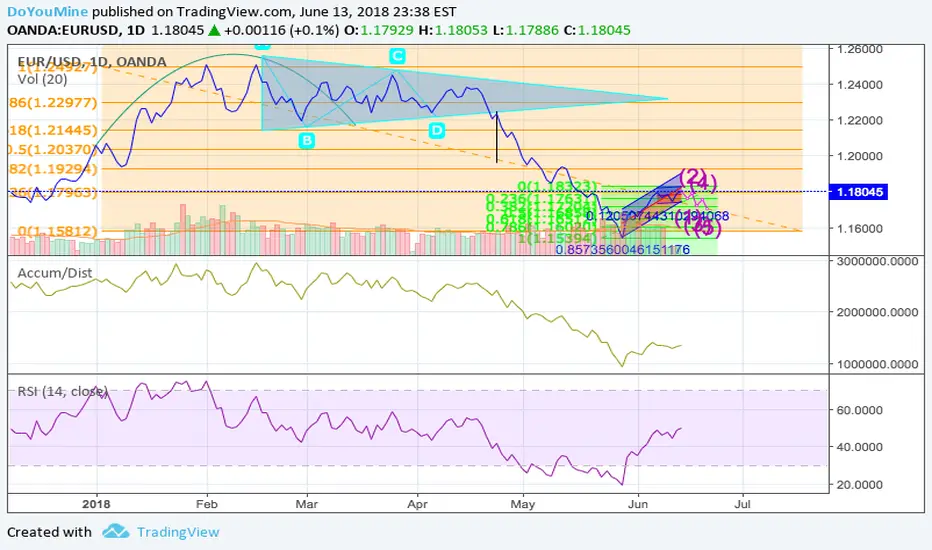Click the open value O:1.17929
The height and width of the screenshot is (550, 932).
(x=379, y=30)
